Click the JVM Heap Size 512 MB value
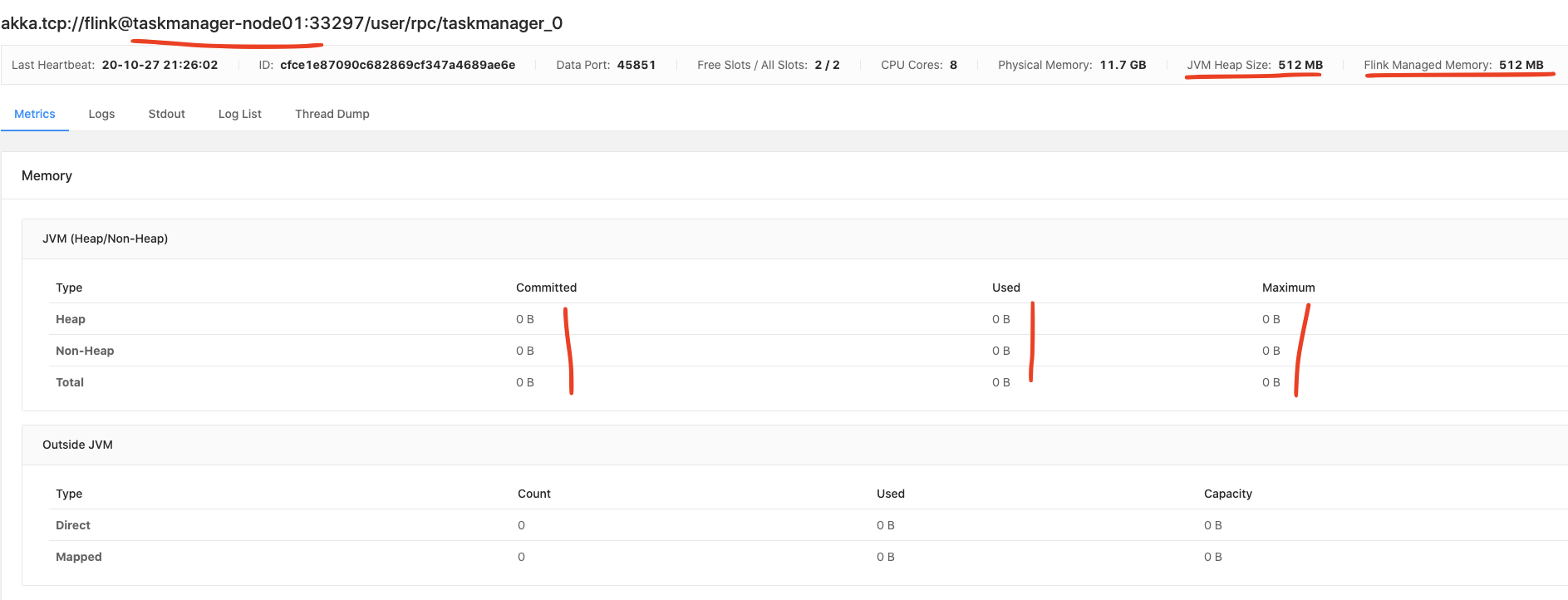1568x600 pixels. [x=1300, y=65]
